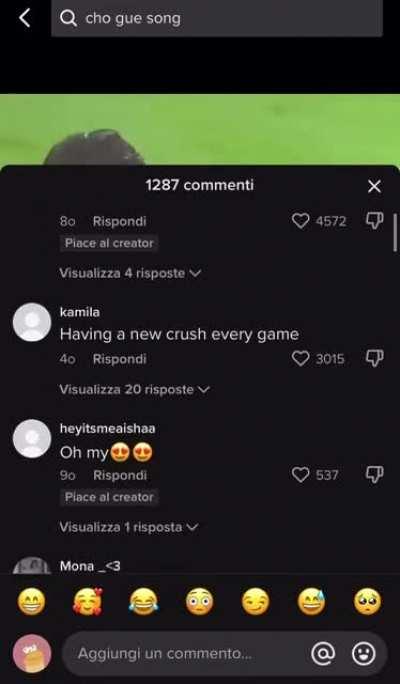Tap the @ mention icon
The height and width of the screenshot is (684, 400).
tap(323, 653)
